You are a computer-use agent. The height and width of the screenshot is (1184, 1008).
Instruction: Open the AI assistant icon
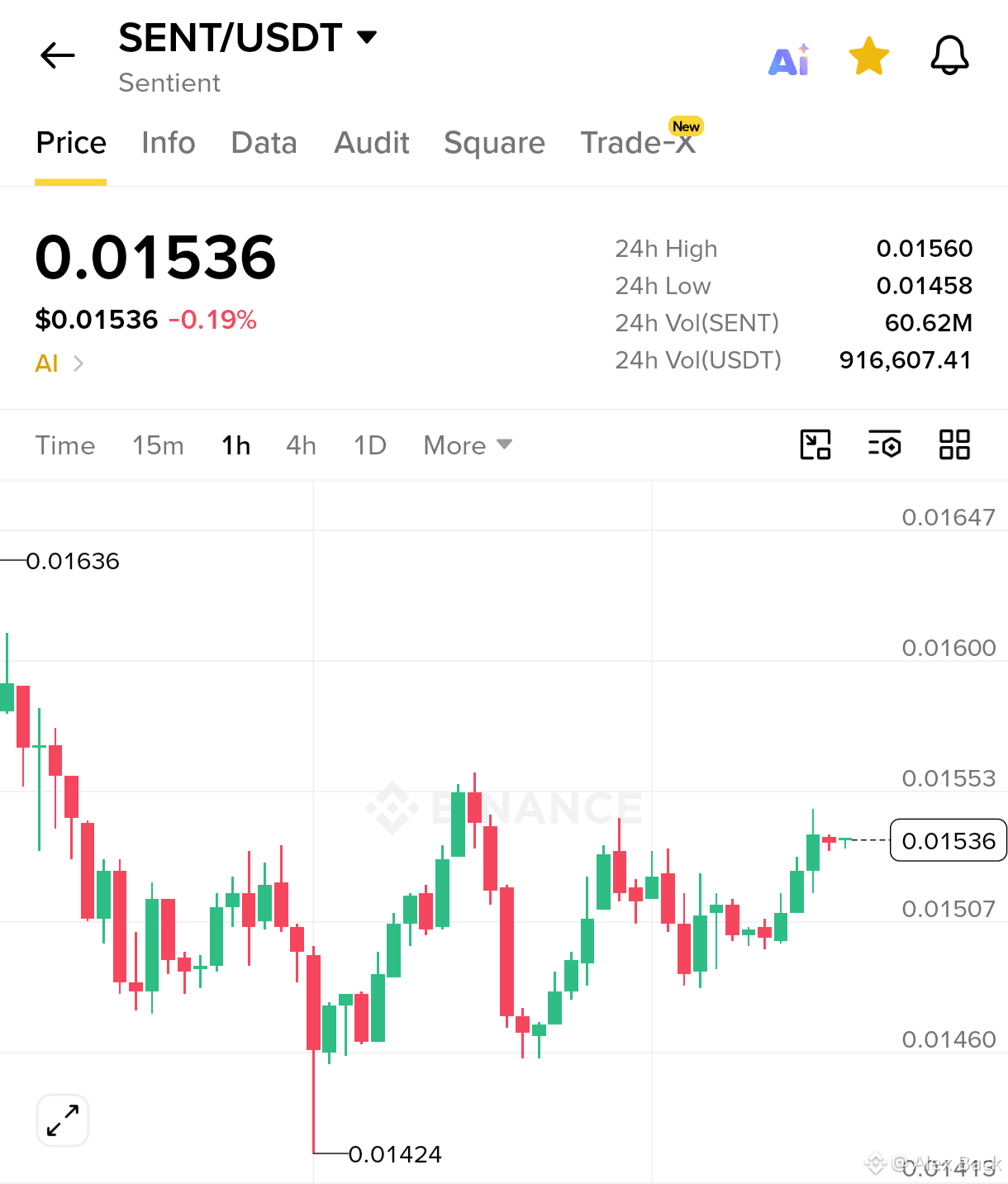point(789,59)
